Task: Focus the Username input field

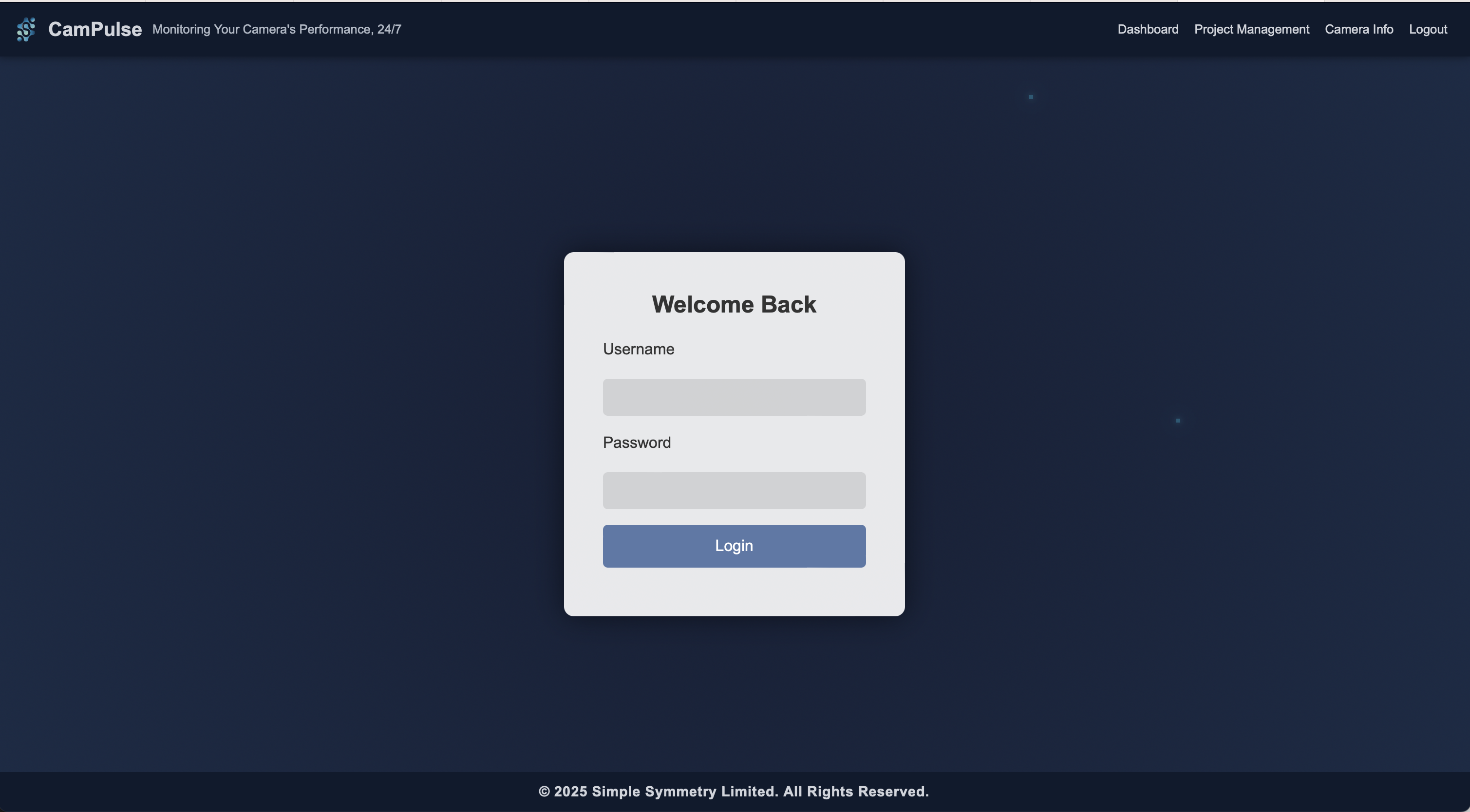Action: [734, 397]
